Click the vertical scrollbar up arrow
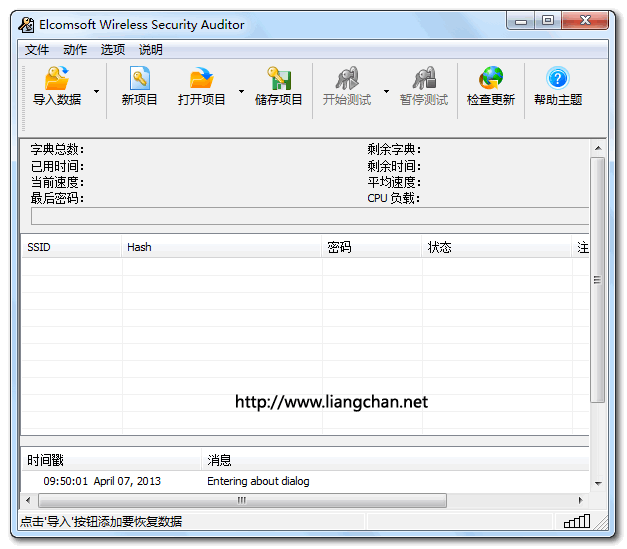The width and height of the screenshot is (627, 549). (598, 148)
